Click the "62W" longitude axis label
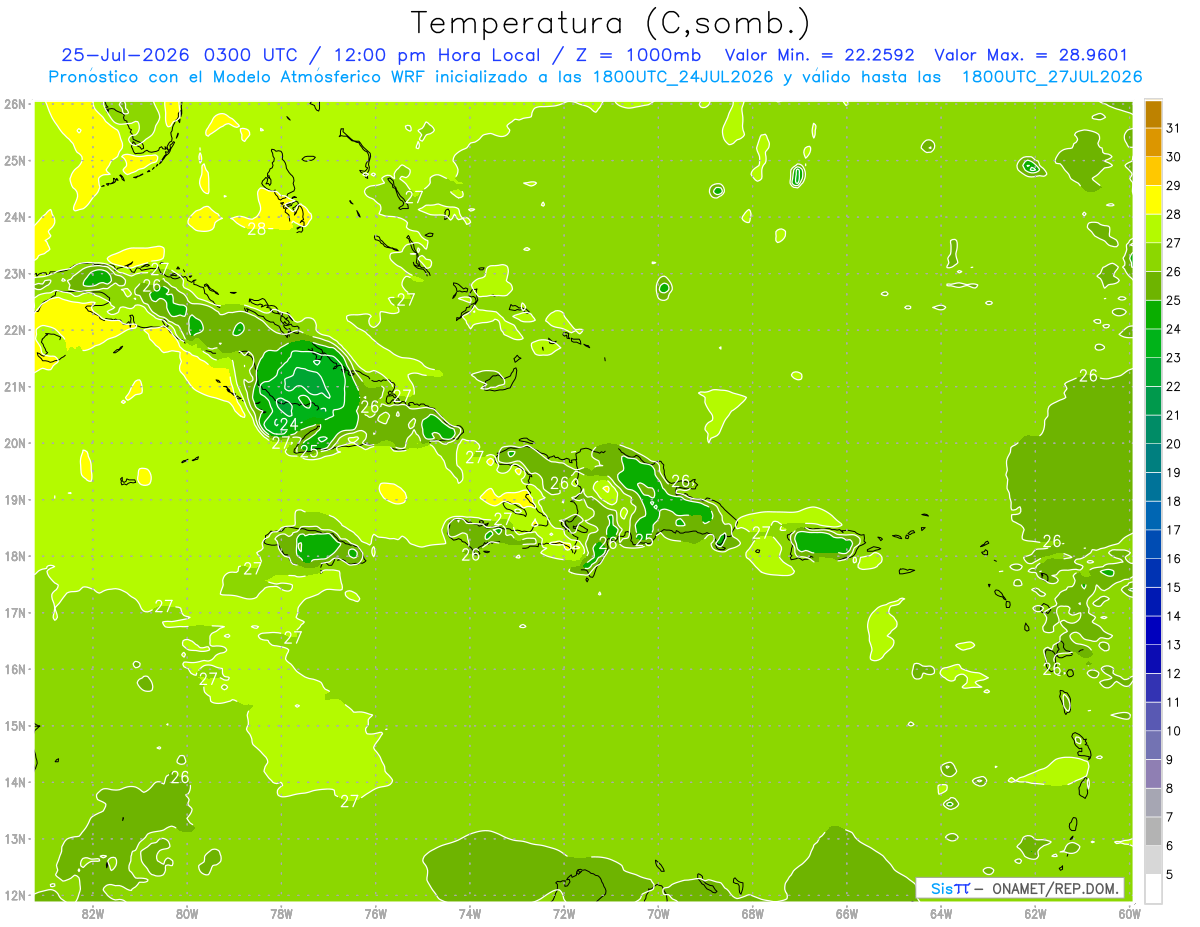This screenshot has width=1200, height=927. [x=1035, y=913]
